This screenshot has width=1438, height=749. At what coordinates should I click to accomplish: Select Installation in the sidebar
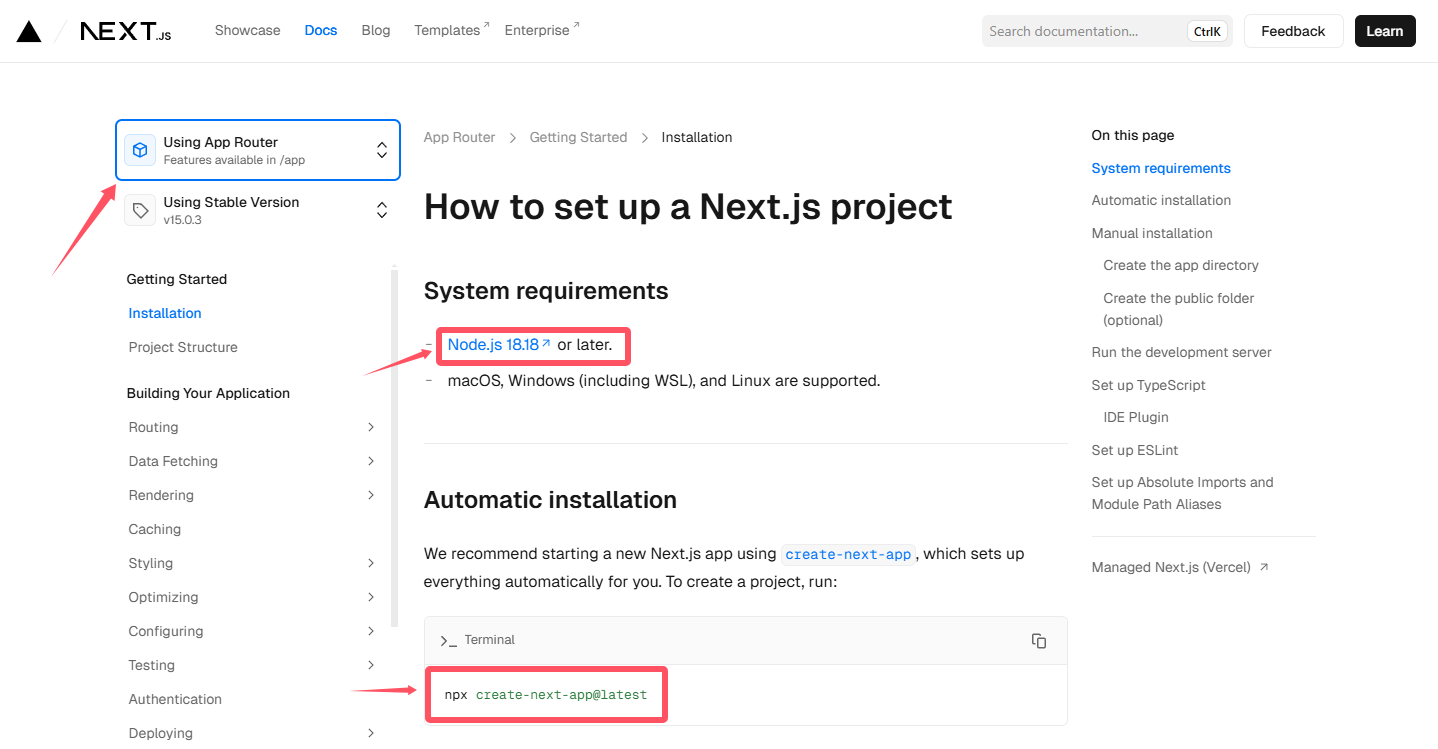pos(165,313)
